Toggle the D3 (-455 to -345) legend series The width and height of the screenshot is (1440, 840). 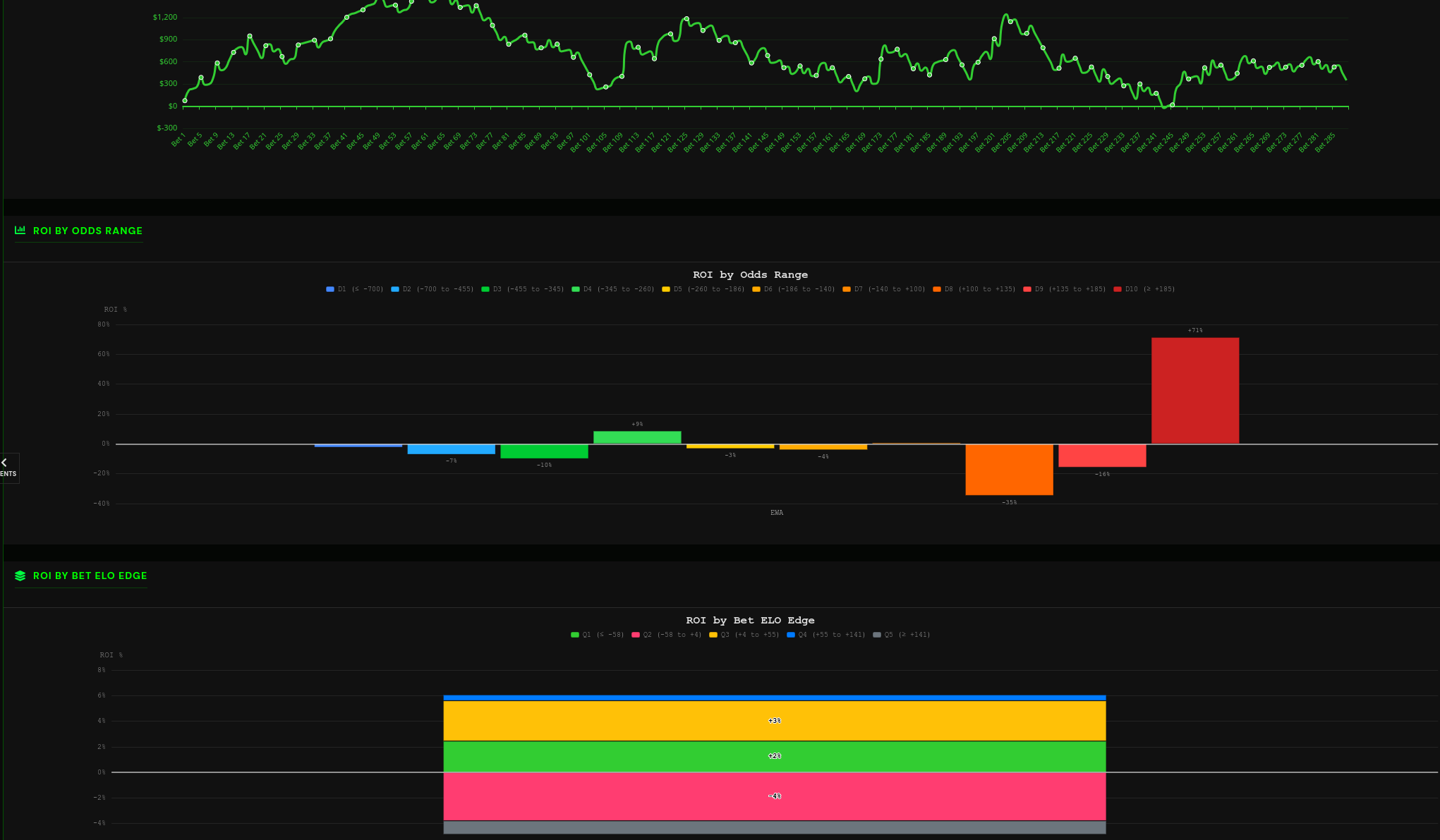pos(522,289)
